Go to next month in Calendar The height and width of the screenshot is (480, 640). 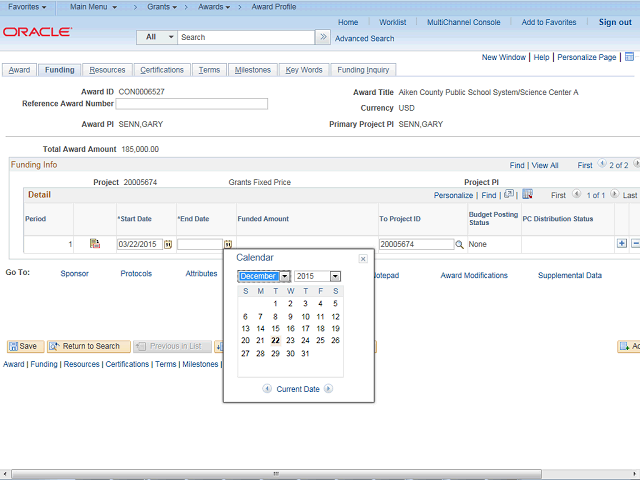tap(328, 389)
